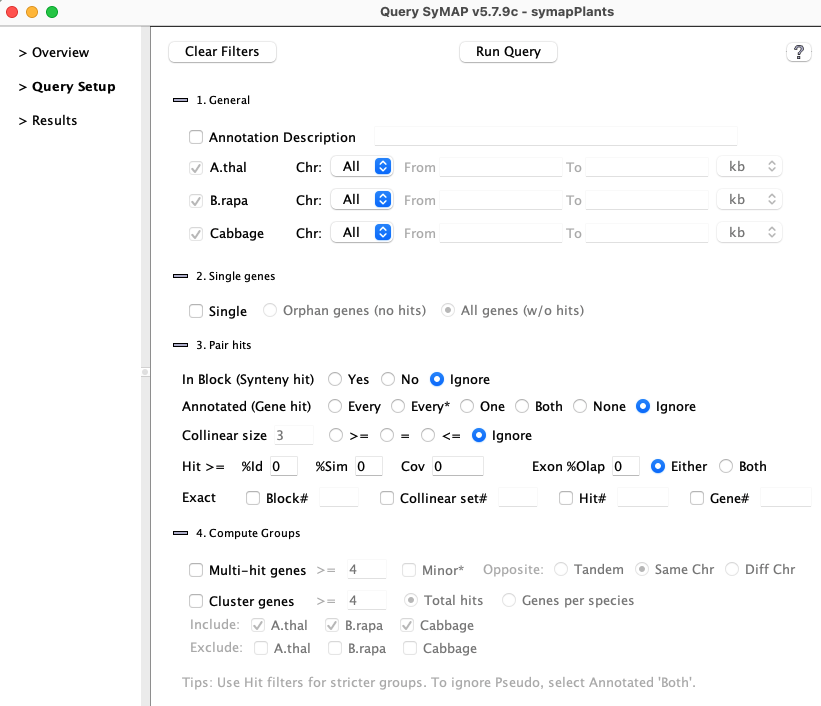The width and height of the screenshot is (821, 706).
Task: Click the split pane divider handle
Action: point(145,372)
